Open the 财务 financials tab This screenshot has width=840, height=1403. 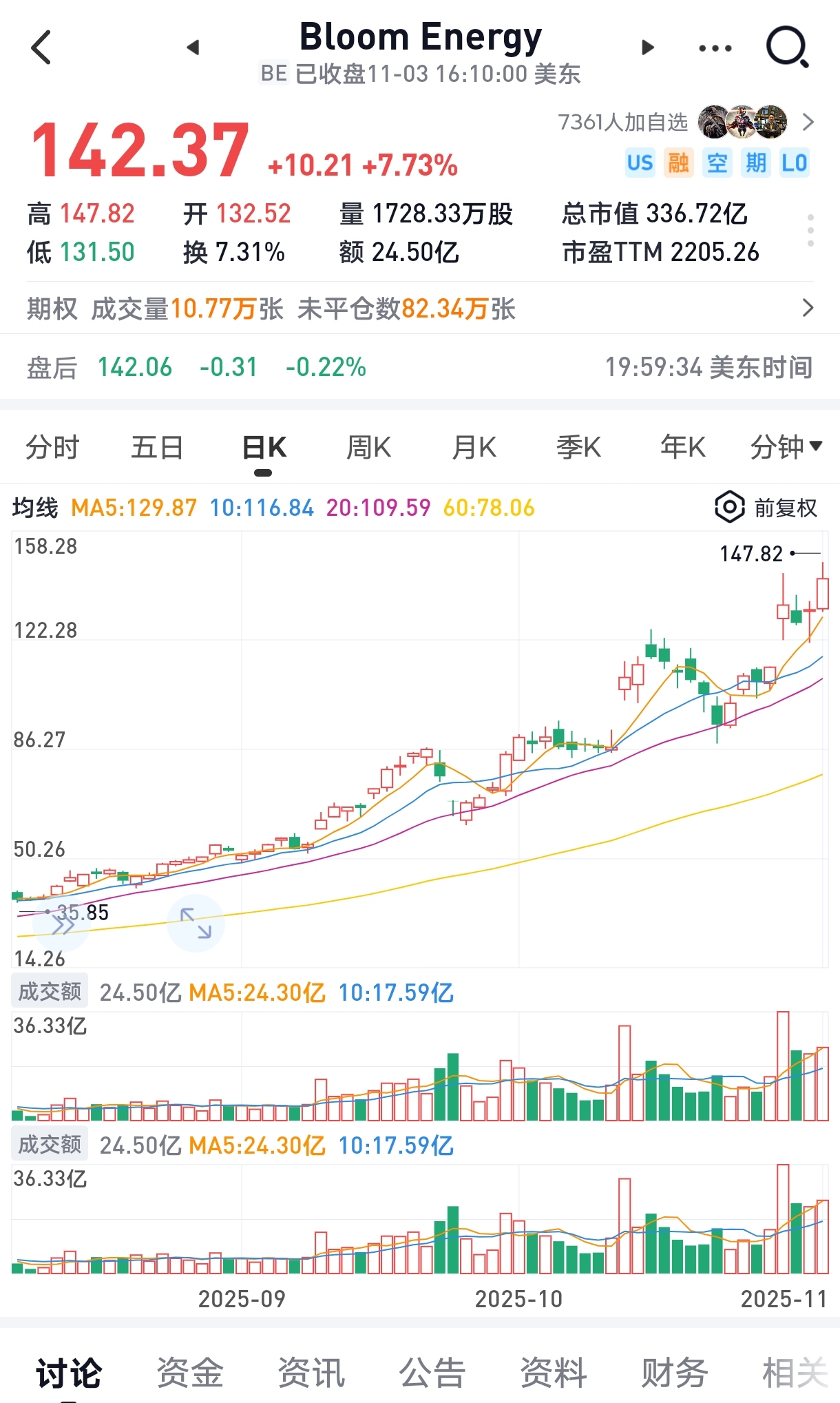(675, 1373)
